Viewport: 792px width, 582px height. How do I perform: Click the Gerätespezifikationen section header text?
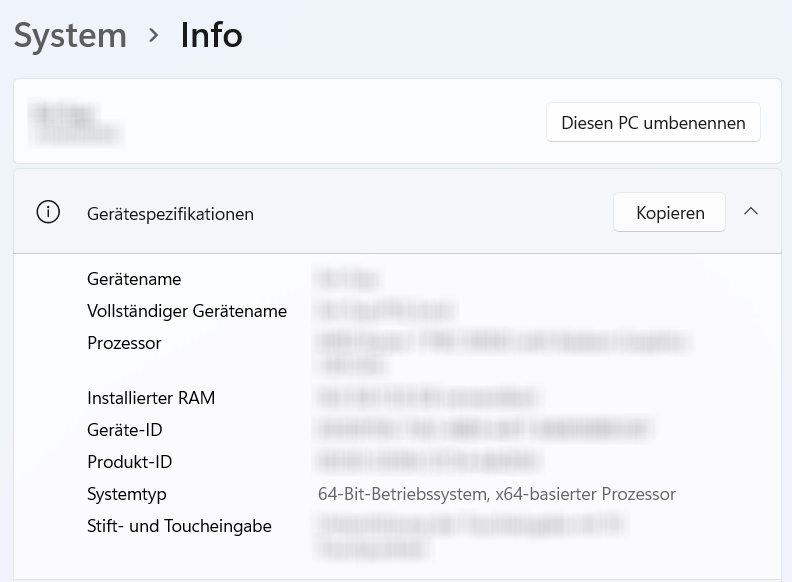tap(170, 213)
